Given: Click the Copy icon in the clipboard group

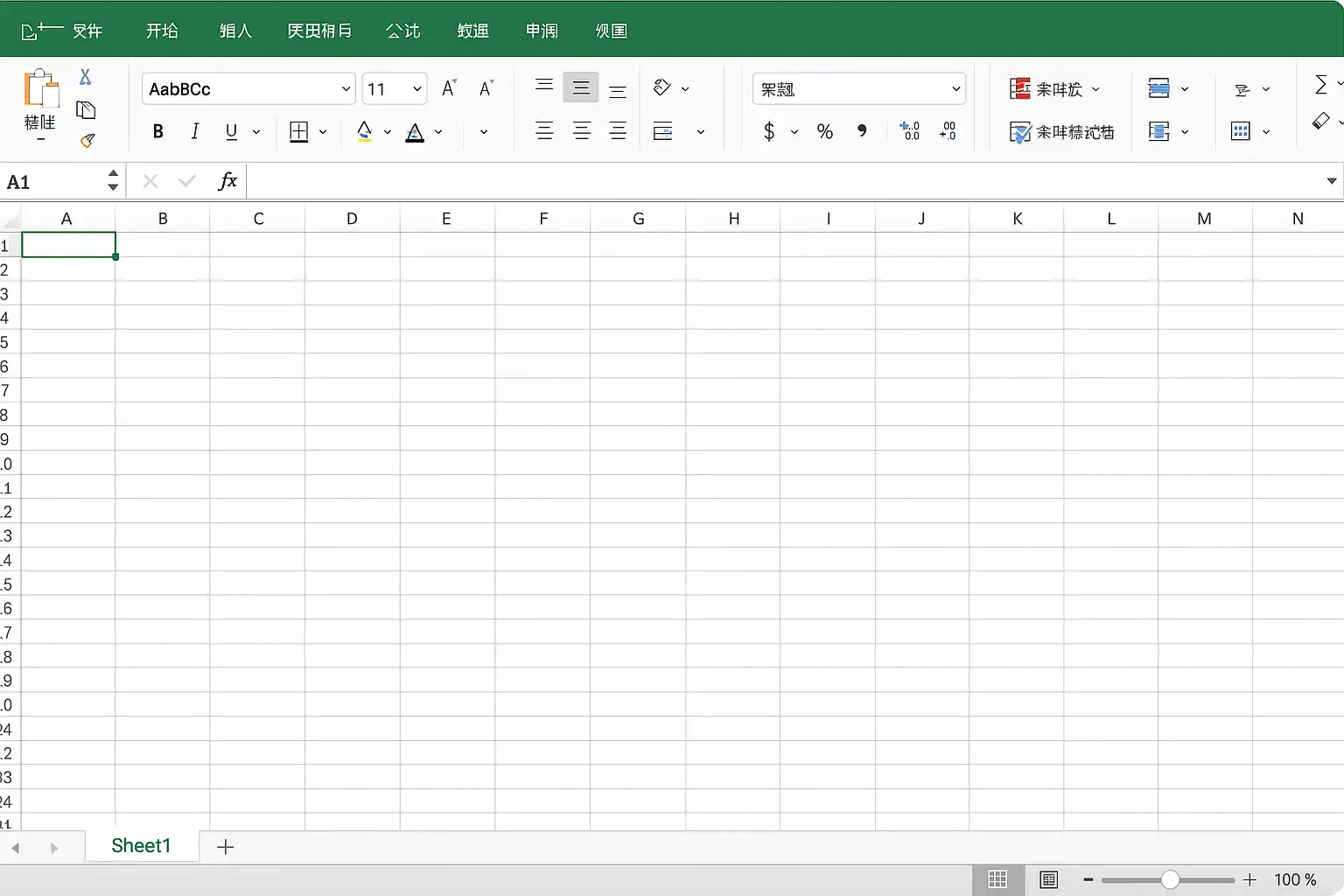Looking at the screenshot, I should (86, 110).
